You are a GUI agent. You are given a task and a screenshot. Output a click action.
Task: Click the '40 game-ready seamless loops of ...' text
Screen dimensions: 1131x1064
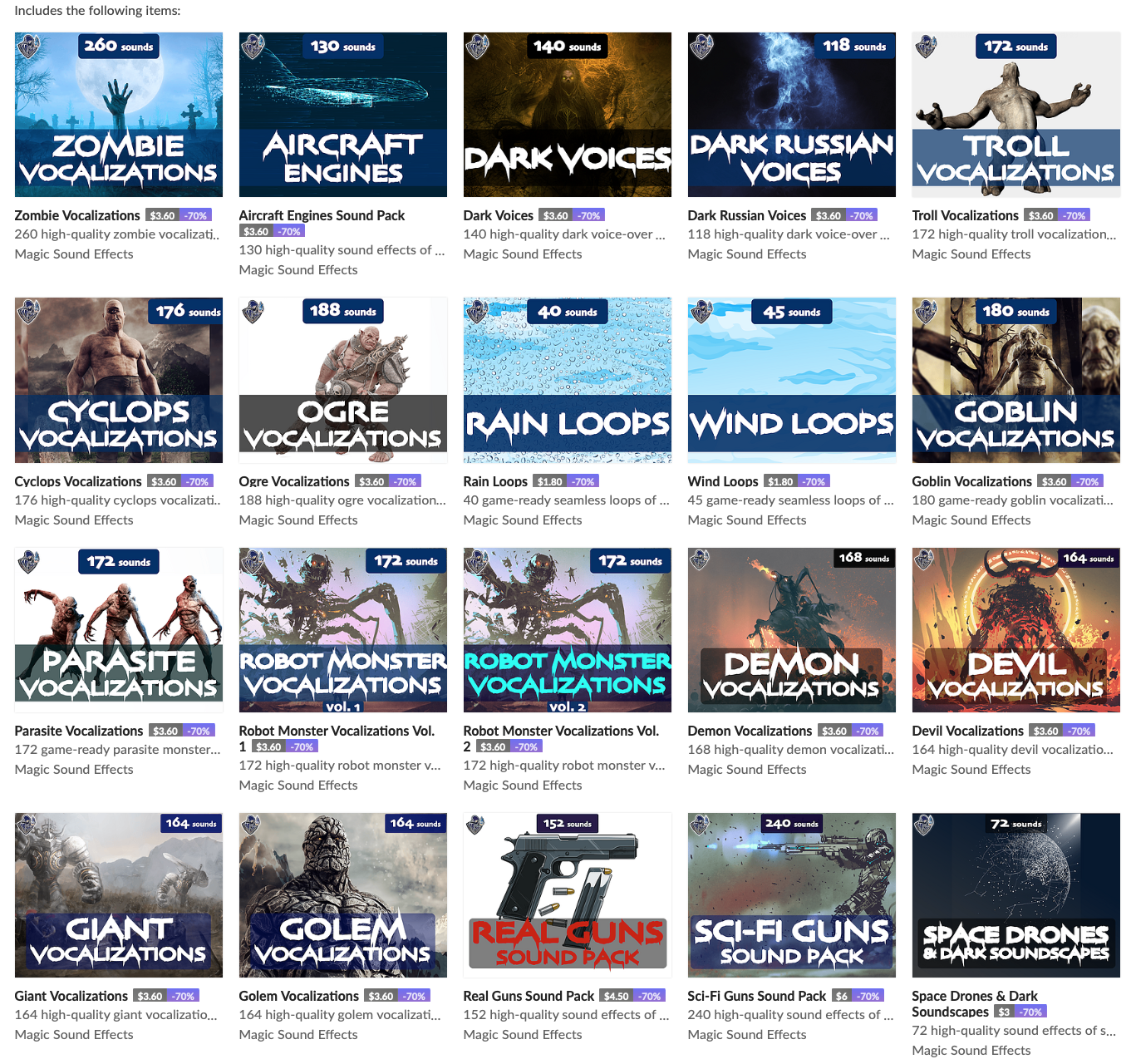[567, 500]
